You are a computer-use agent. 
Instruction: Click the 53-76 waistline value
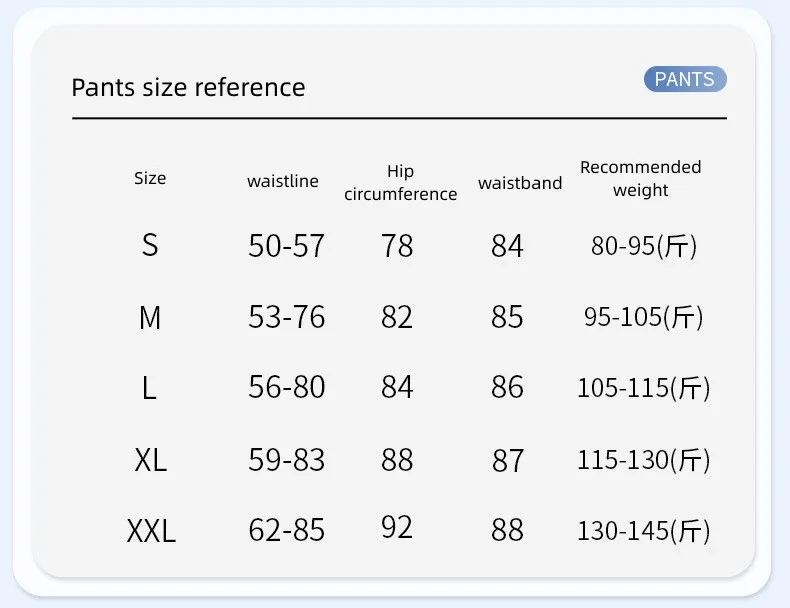click(x=287, y=317)
